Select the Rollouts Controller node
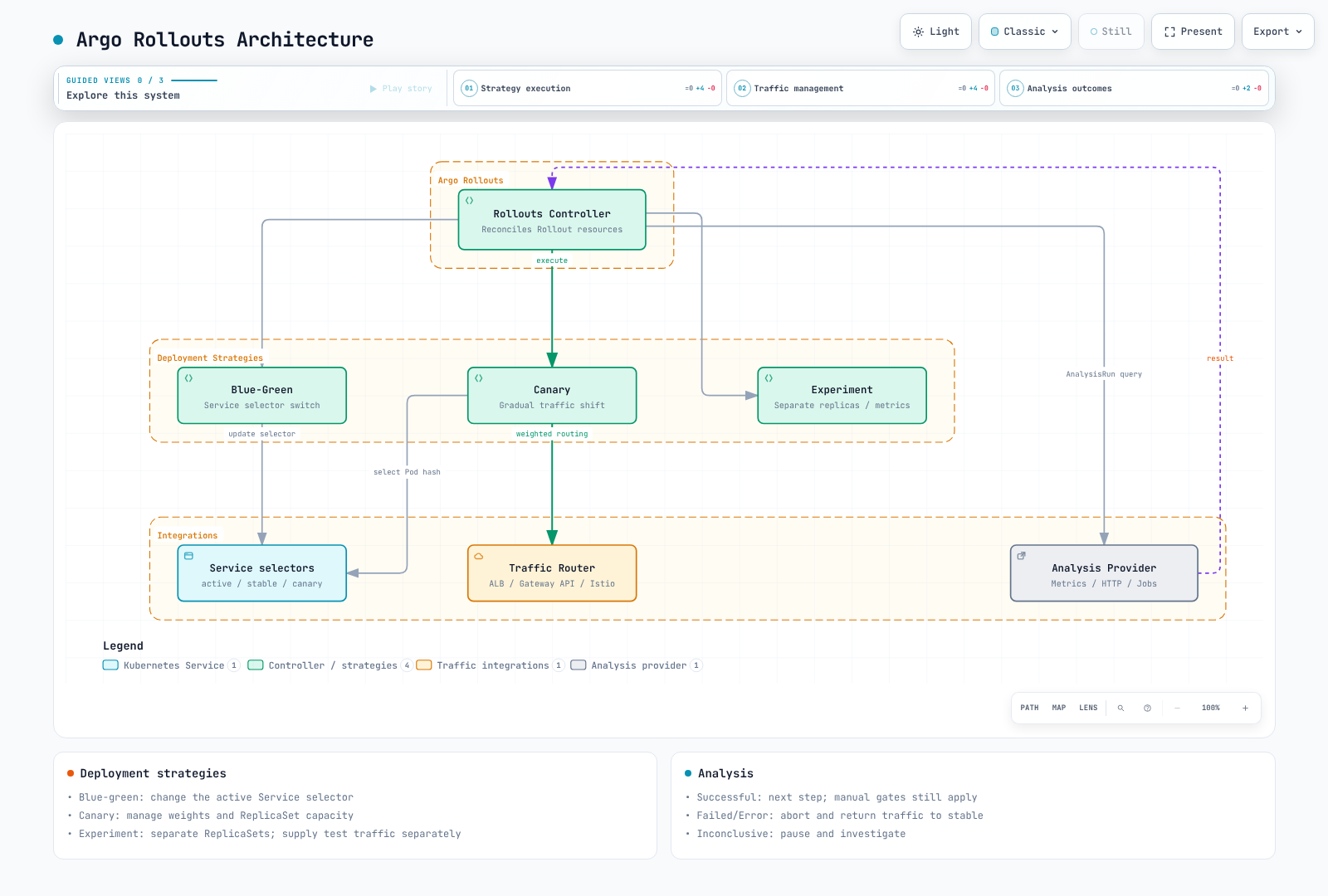The image size is (1328, 896). [x=552, y=220]
